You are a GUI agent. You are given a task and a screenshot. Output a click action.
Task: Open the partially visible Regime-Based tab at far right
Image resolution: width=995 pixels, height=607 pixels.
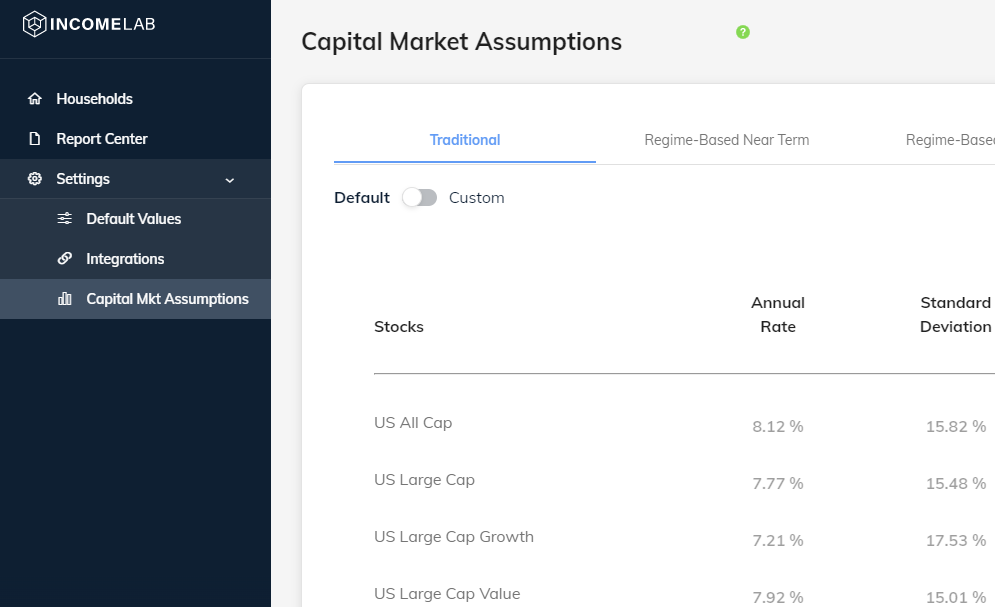pyautogui.click(x=950, y=140)
